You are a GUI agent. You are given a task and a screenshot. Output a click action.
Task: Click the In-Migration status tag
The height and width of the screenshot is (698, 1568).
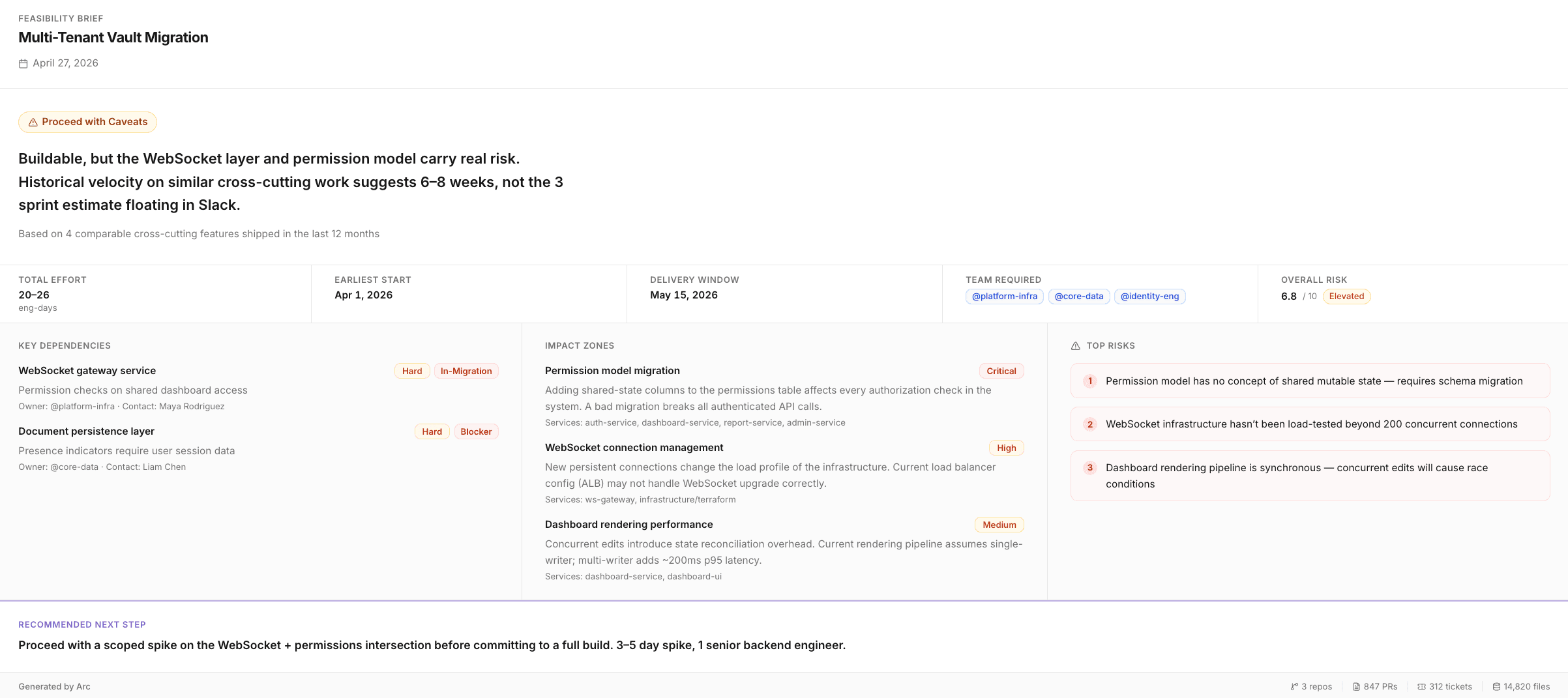(x=466, y=371)
